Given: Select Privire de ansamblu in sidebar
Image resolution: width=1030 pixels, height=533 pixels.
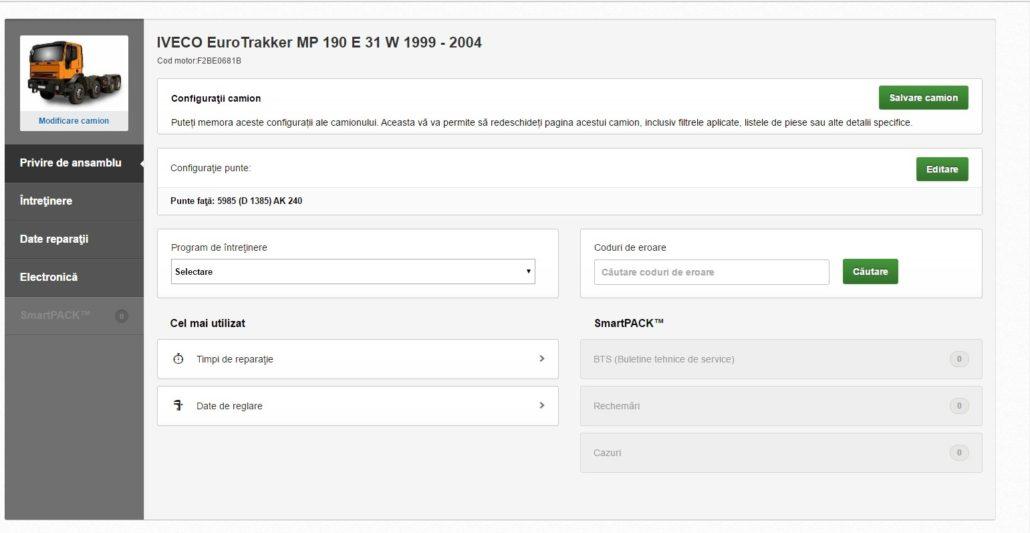Looking at the screenshot, I should pos(74,163).
